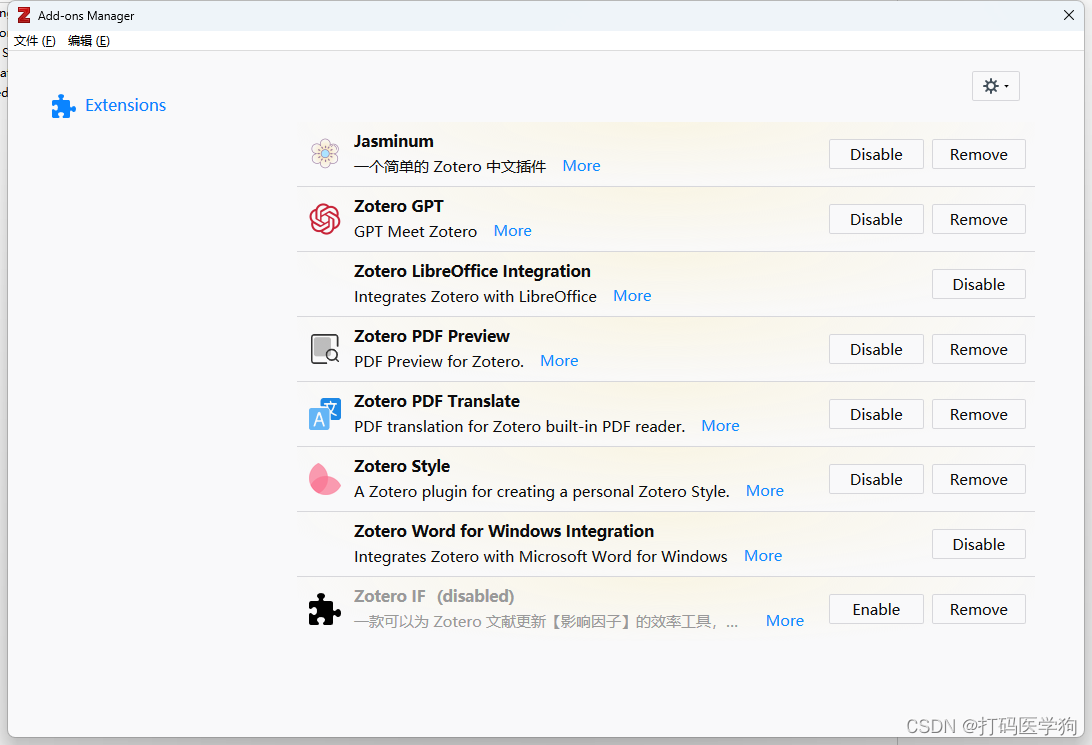Disable the Zotero GPT extension

876,219
